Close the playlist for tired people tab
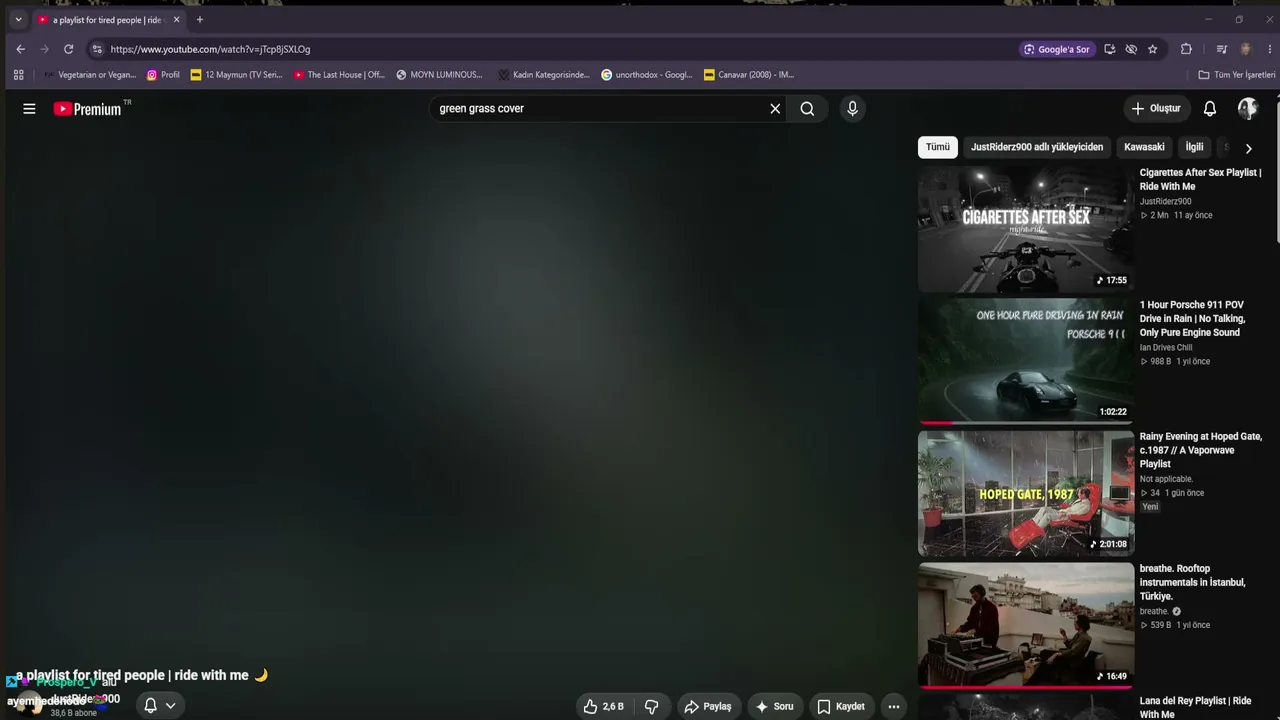This screenshot has width=1280, height=720. (x=176, y=20)
